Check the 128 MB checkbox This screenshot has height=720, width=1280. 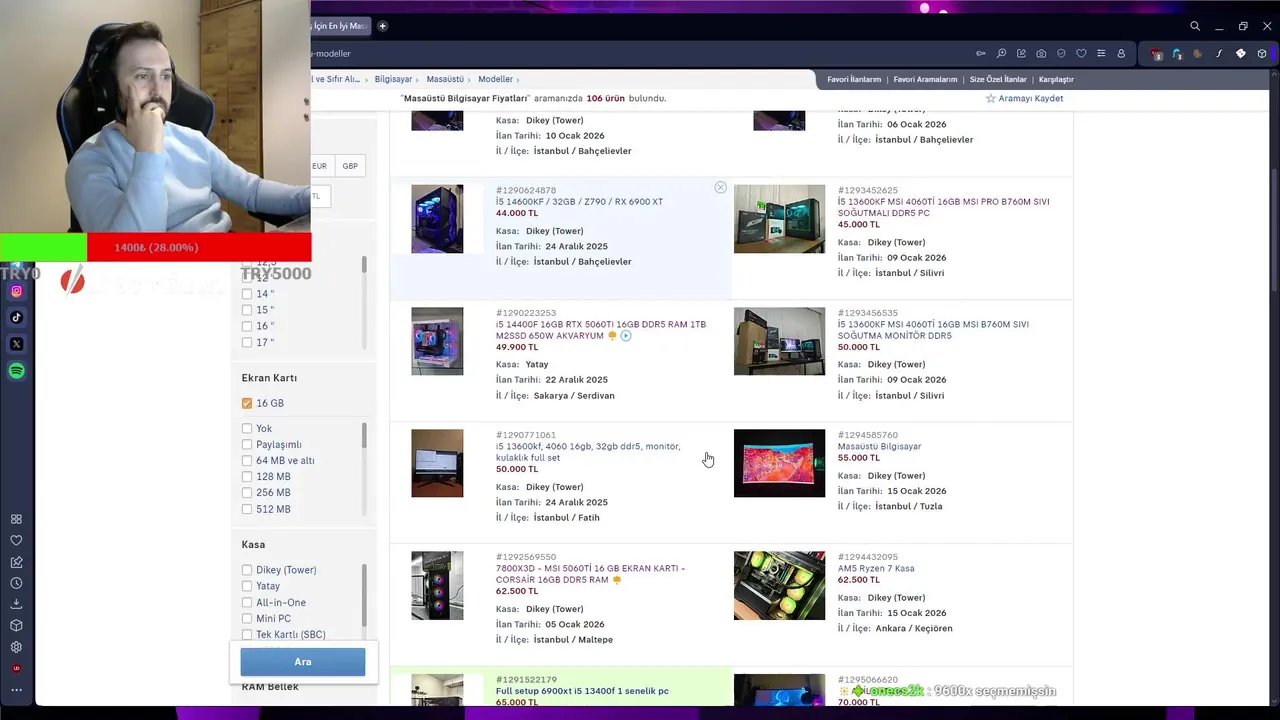click(x=247, y=477)
